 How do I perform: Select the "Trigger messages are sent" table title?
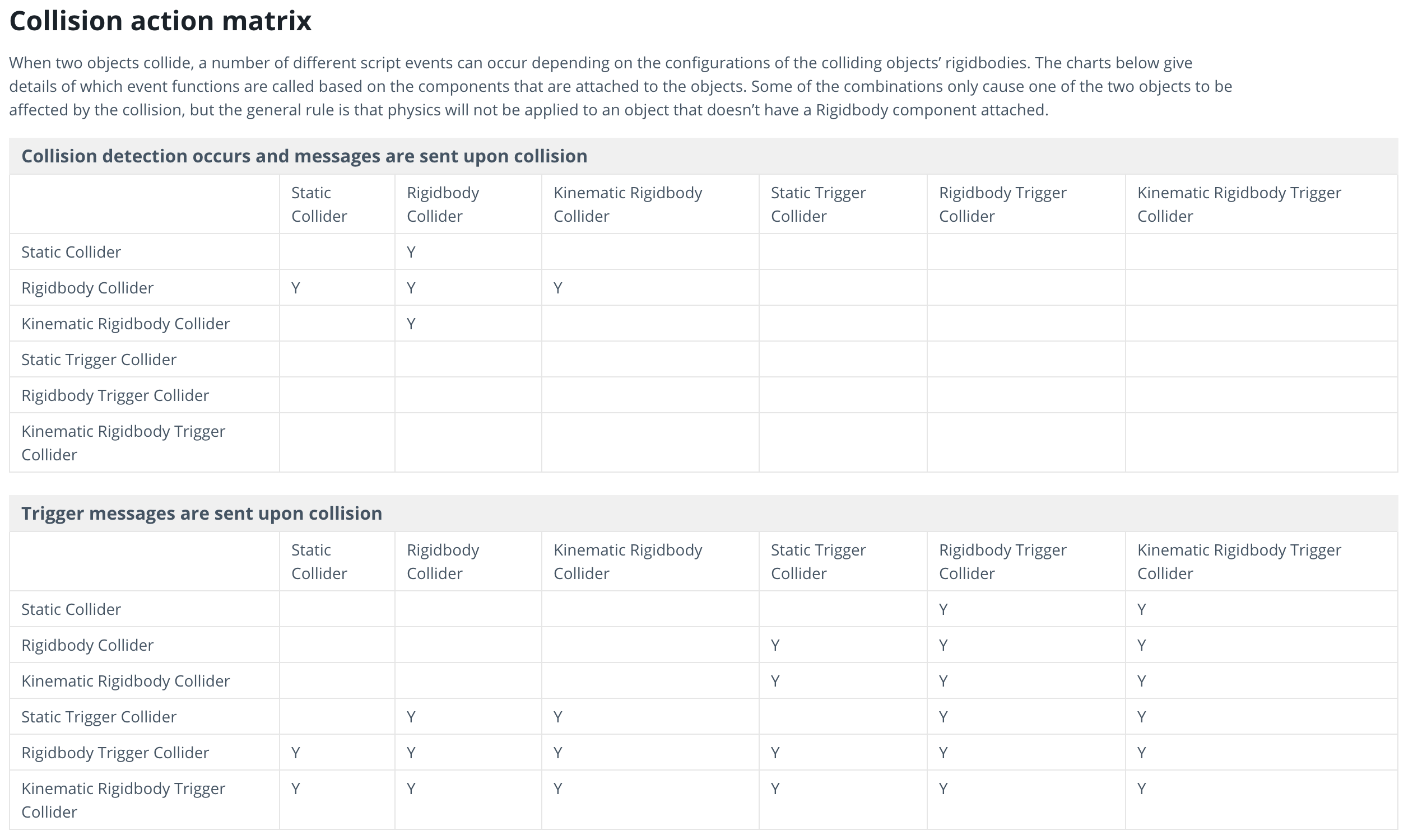point(202,513)
